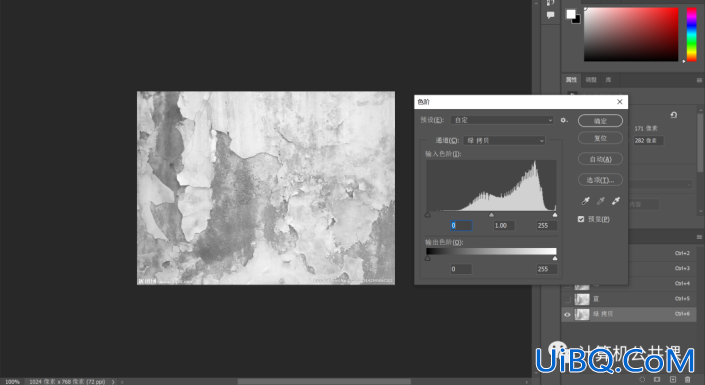Viewport: 705px width, 385px height.
Task: Click the 282 像素 field in Properties
Action: click(x=648, y=140)
